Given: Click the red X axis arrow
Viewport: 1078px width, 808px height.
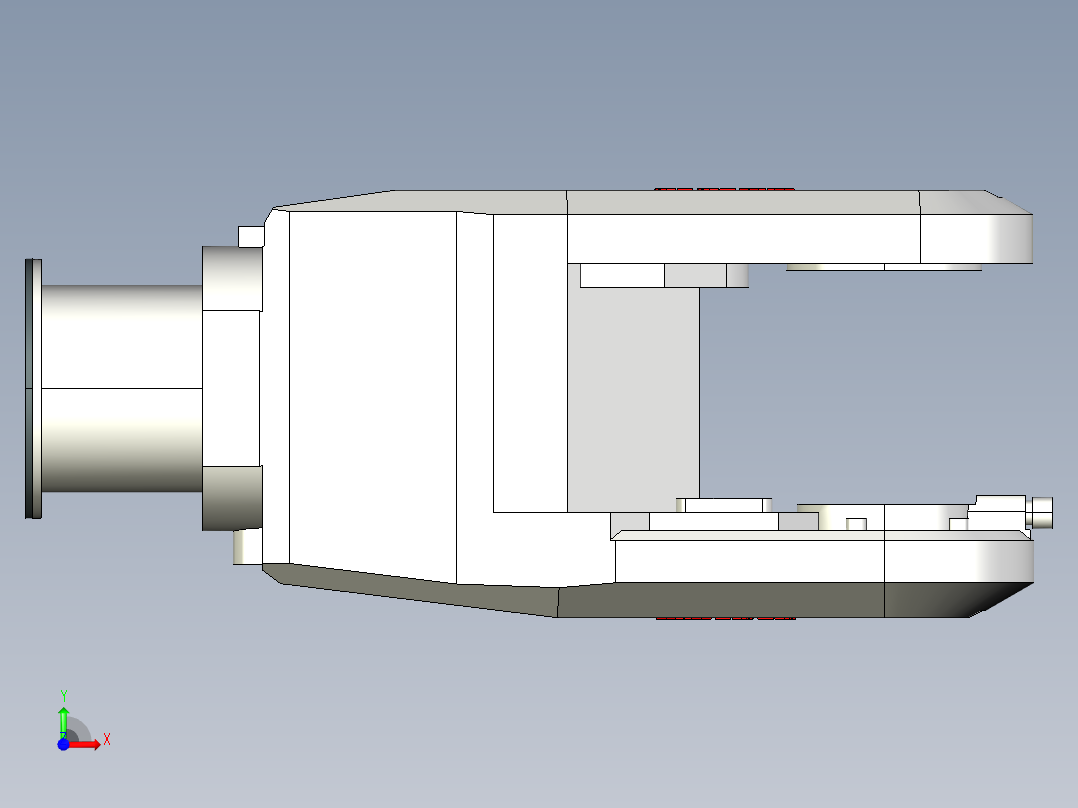Looking at the screenshot, I should (x=98, y=741).
